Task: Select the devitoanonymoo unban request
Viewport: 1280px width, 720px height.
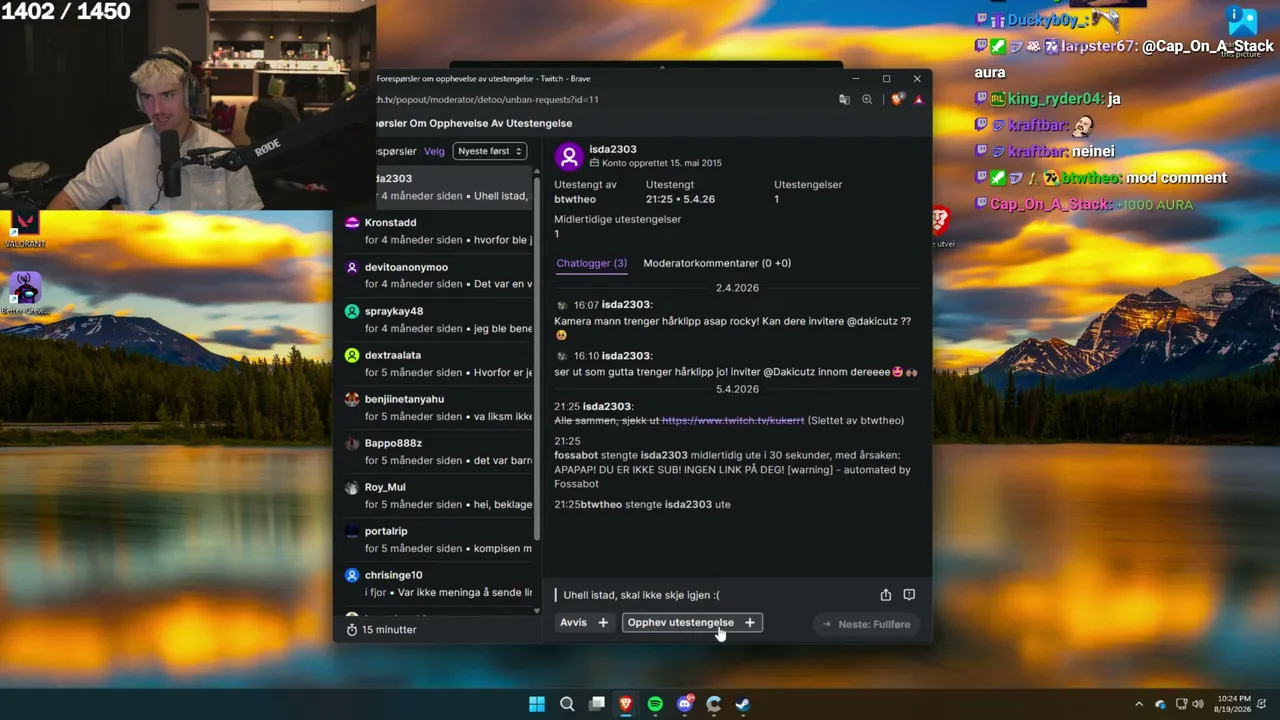Action: click(438, 275)
